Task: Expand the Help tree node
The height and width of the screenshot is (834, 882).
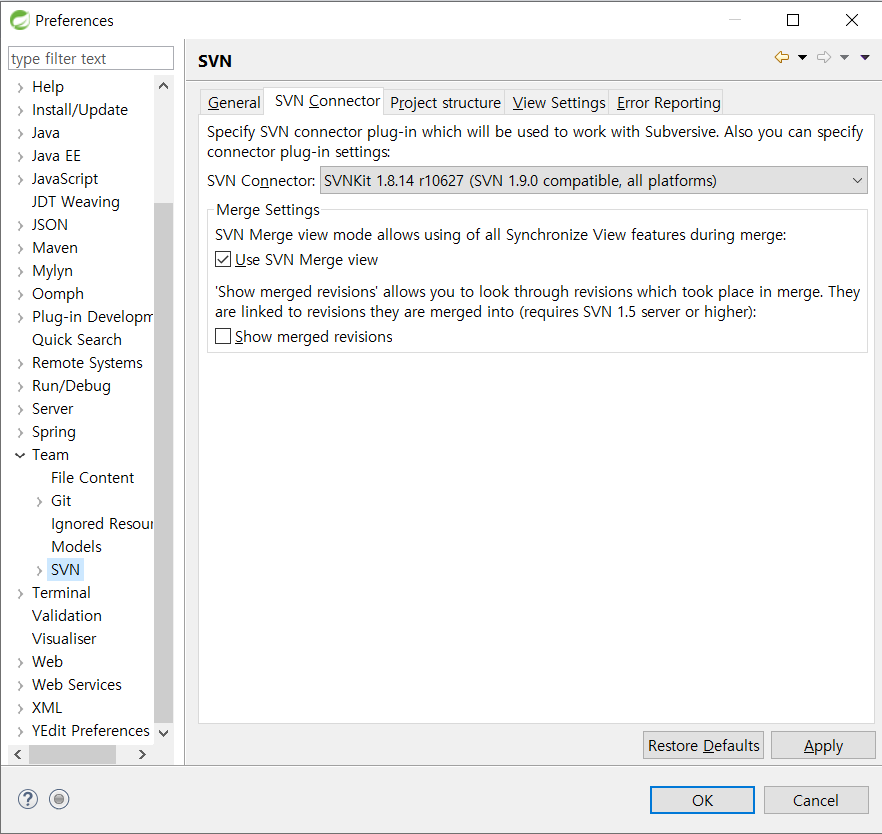Action: [20, 87]
